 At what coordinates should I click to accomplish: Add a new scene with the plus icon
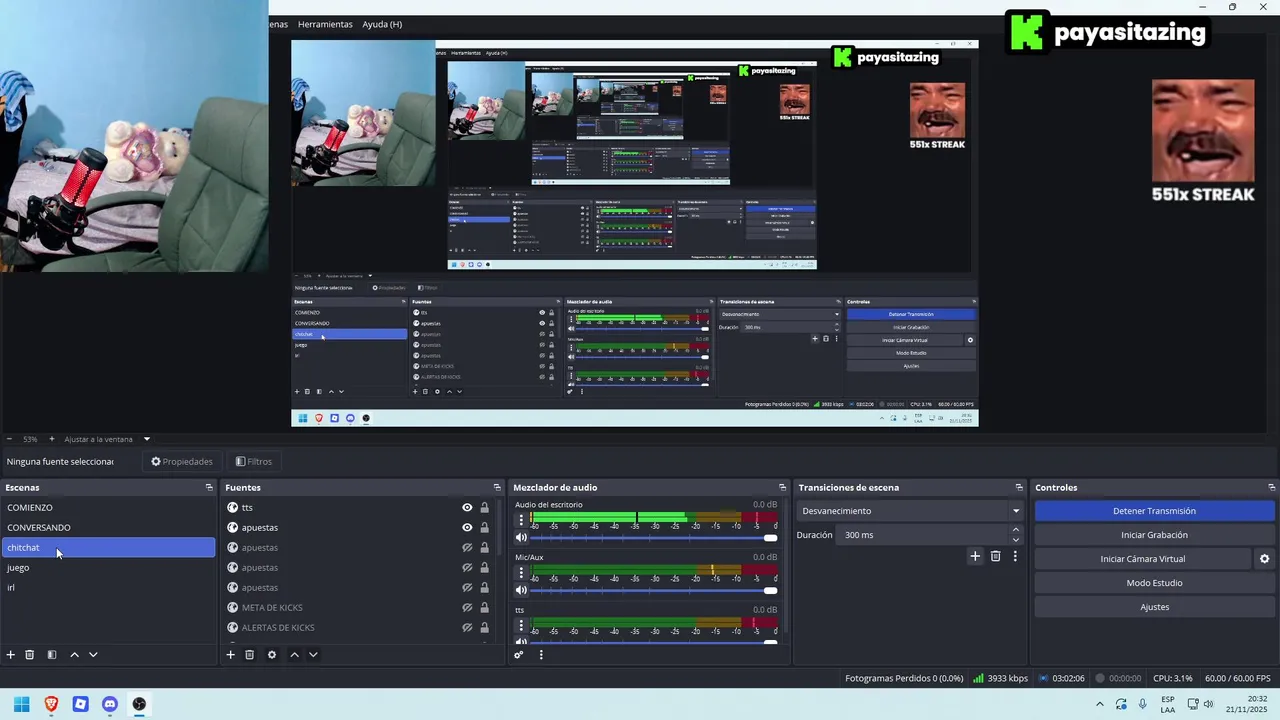click(x=11, y=655)
